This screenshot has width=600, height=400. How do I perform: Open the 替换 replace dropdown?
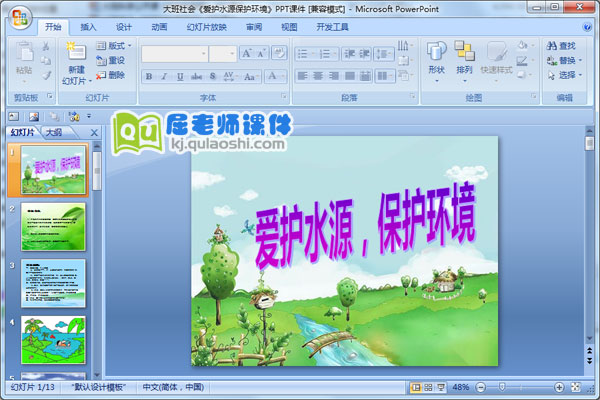point(564,60)
